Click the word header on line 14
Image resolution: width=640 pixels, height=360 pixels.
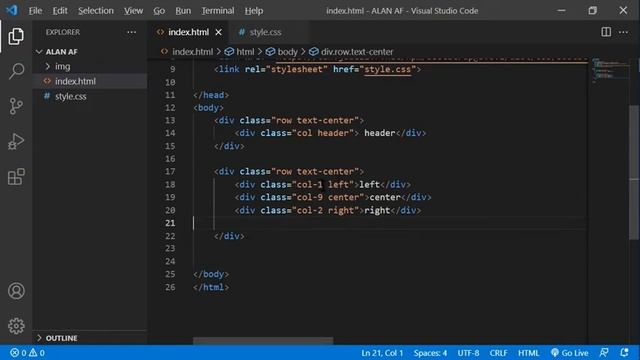click(380, 133)
